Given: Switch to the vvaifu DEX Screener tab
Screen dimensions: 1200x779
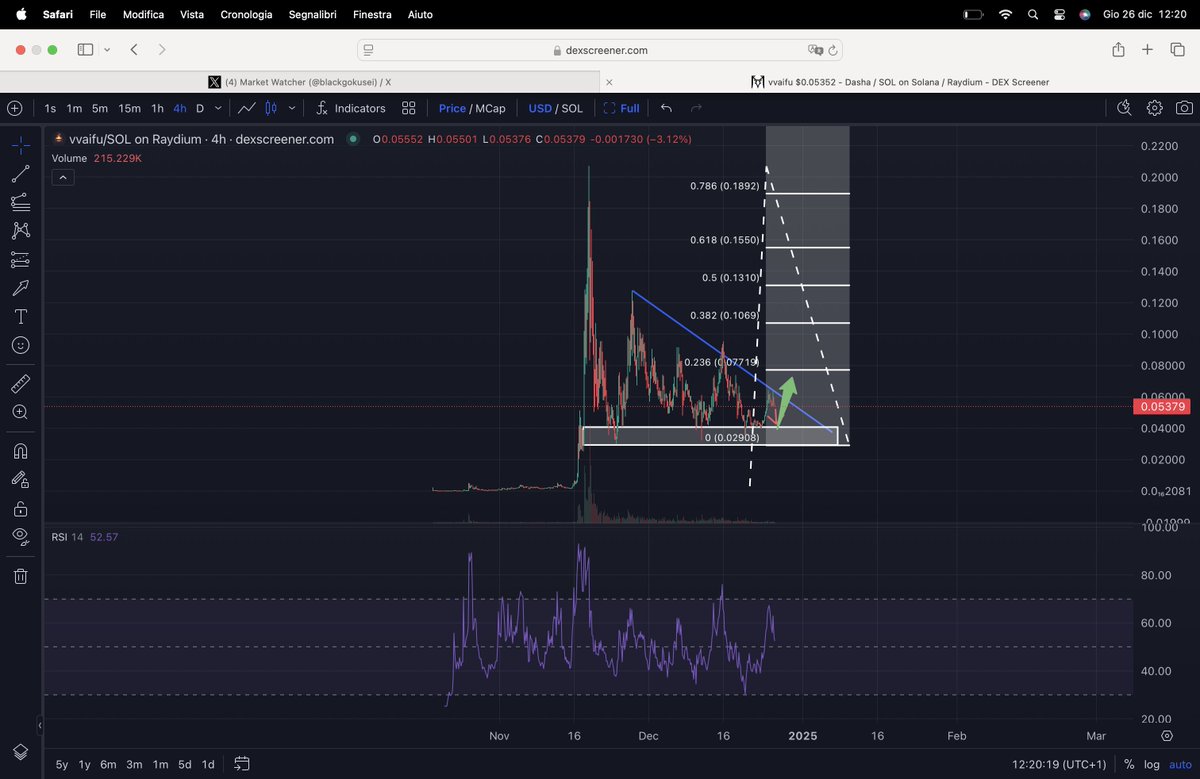Looking at the screenshot, I should [x=900, y=82].
